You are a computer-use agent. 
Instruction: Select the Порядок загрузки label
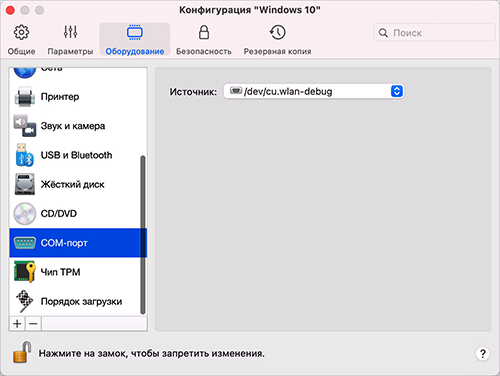tap(81, 301)
